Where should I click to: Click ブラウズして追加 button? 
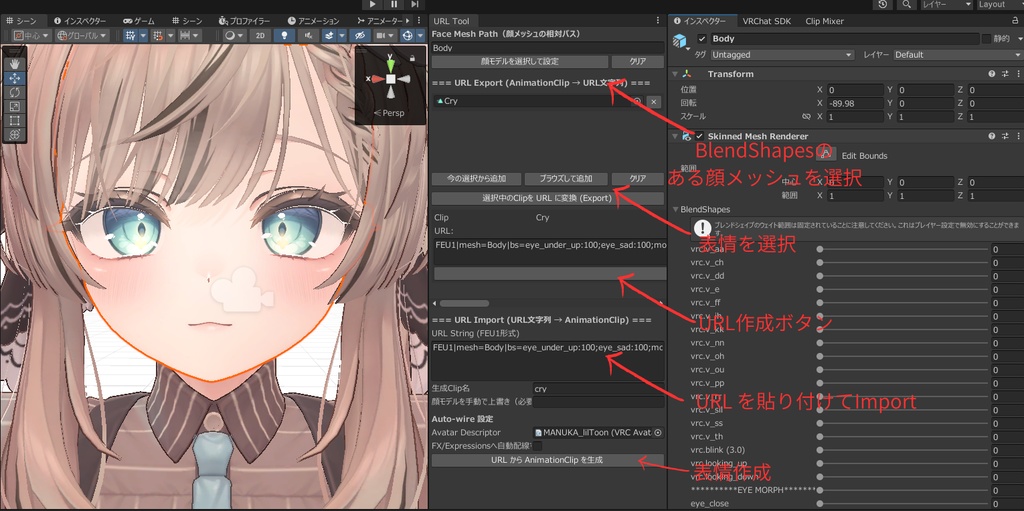pos(566,178)
